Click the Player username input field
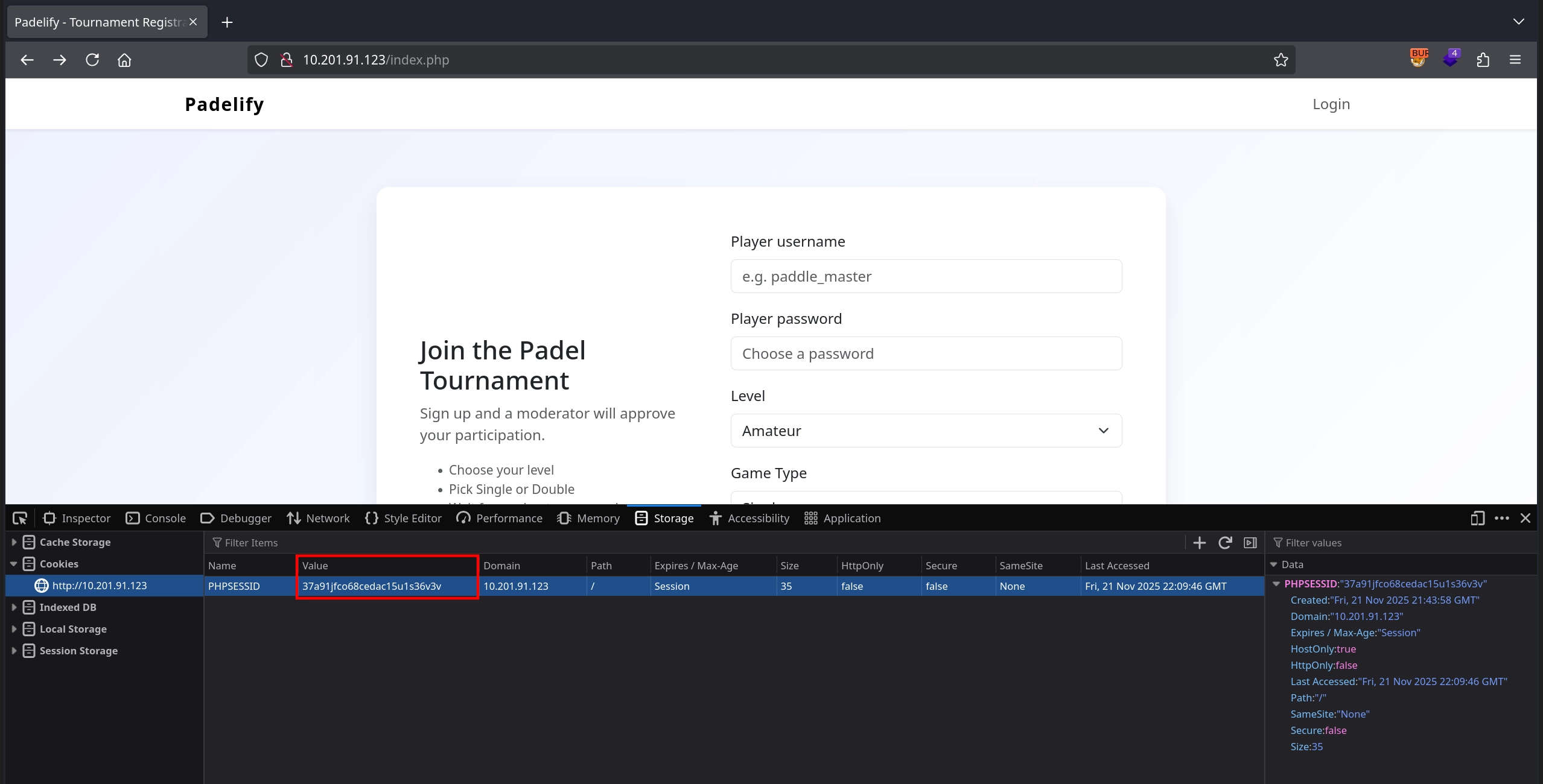The width and height of the screenshot is (1543, 784). tap(926, 276)
